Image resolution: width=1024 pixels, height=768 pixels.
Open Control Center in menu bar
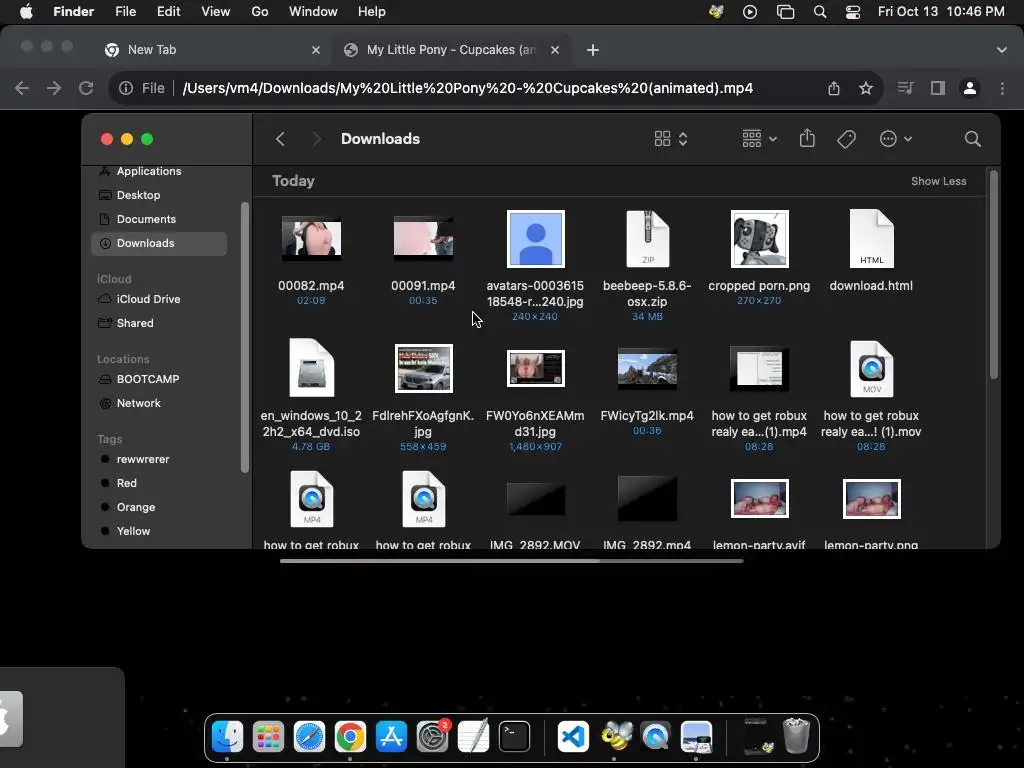[x=853, y=12]
